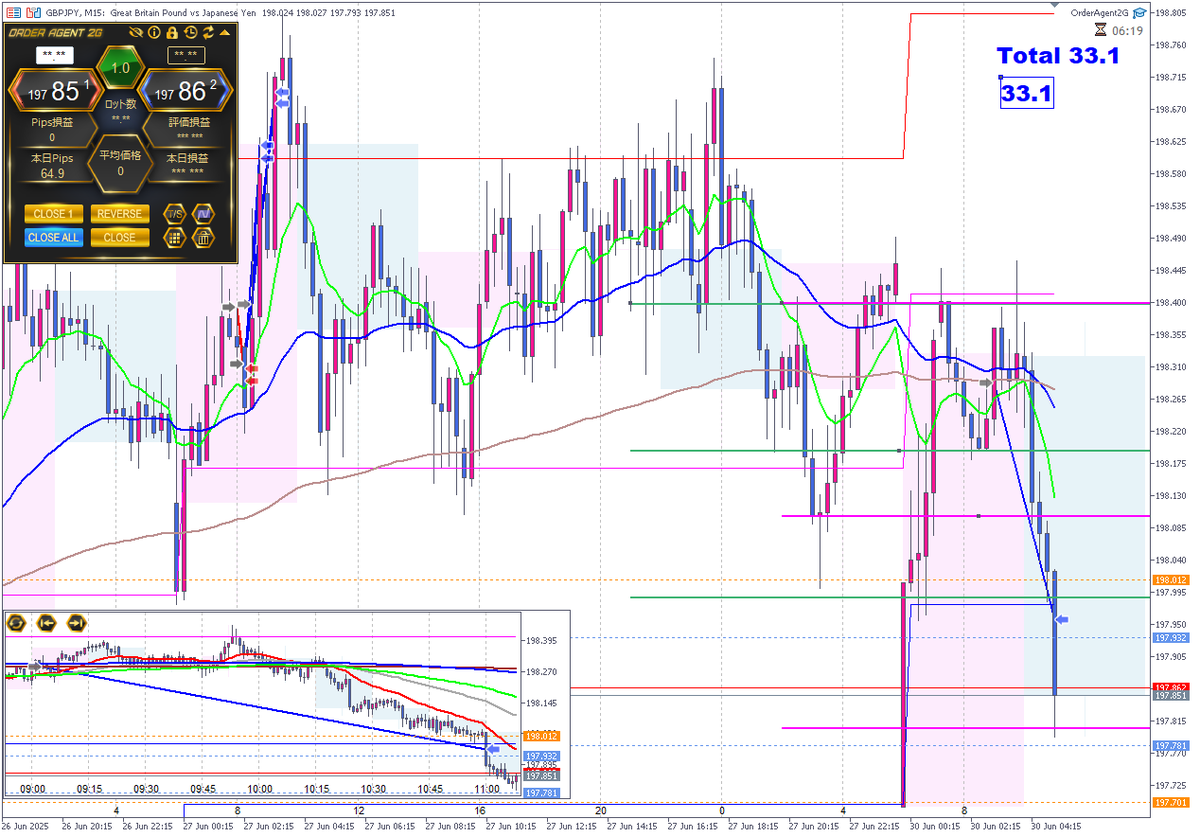This screenshot has height=837, width=1200.
Task: Click the CLOSE 1 button
Action: coord(54,214)
